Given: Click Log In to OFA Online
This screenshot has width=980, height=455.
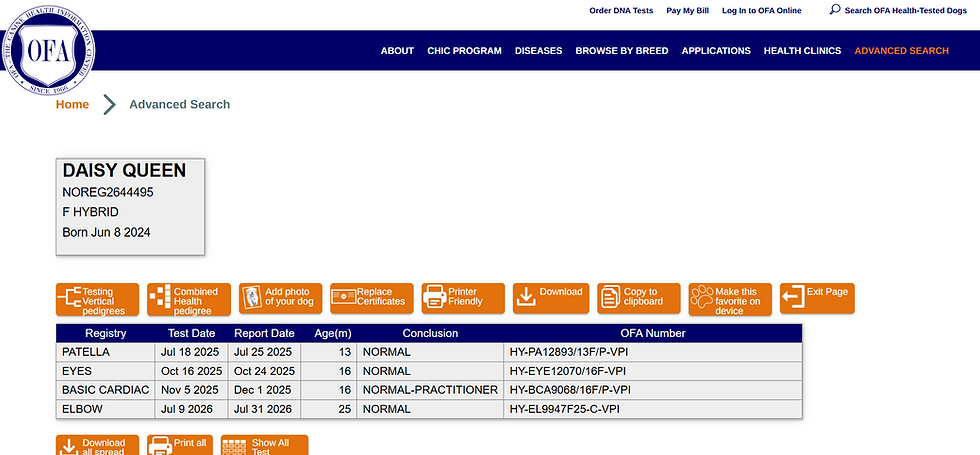Looking at the screenshot, I should (x=762, y=11).
